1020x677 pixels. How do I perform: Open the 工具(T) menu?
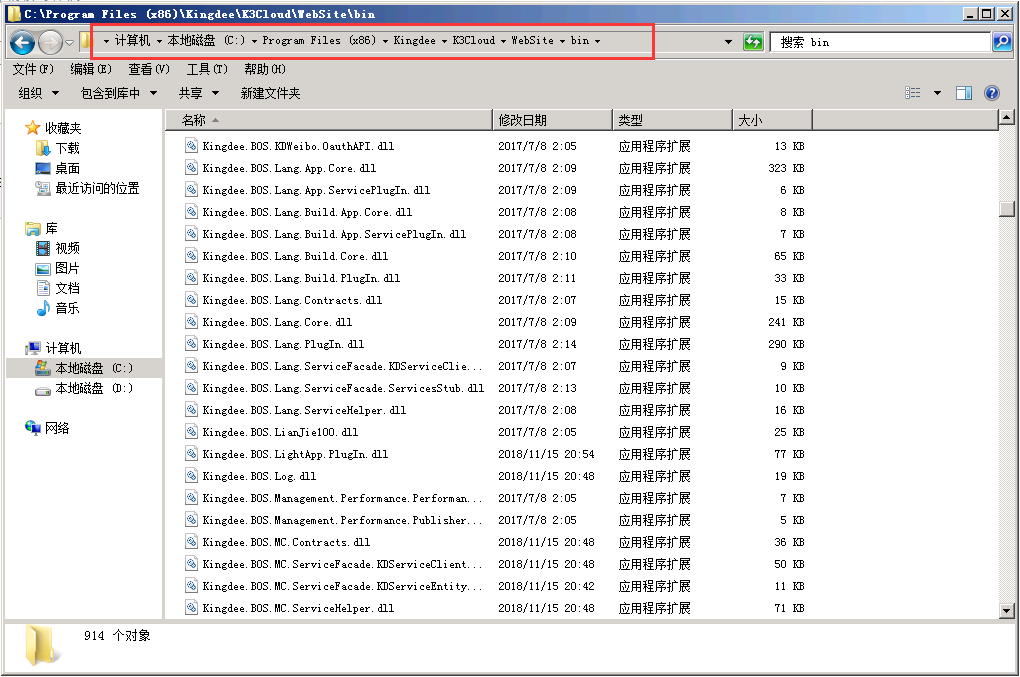click(x=207, y=69)
